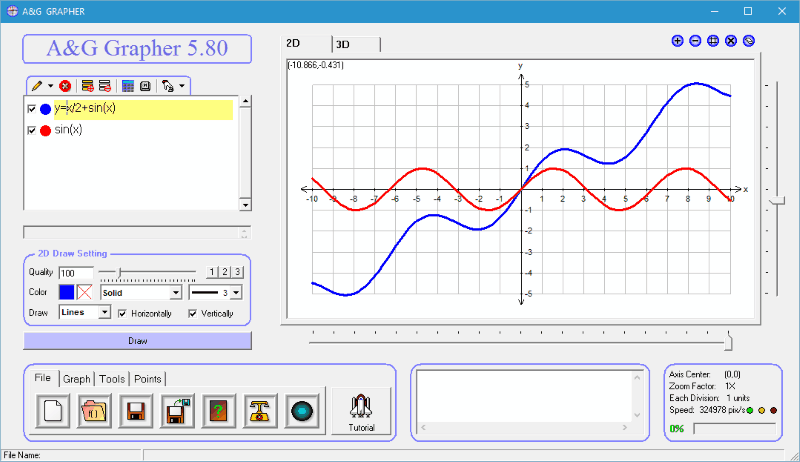The image size is (800, 462).
Task: Click the telephone contact icon
Action: [x=260, y=411]
